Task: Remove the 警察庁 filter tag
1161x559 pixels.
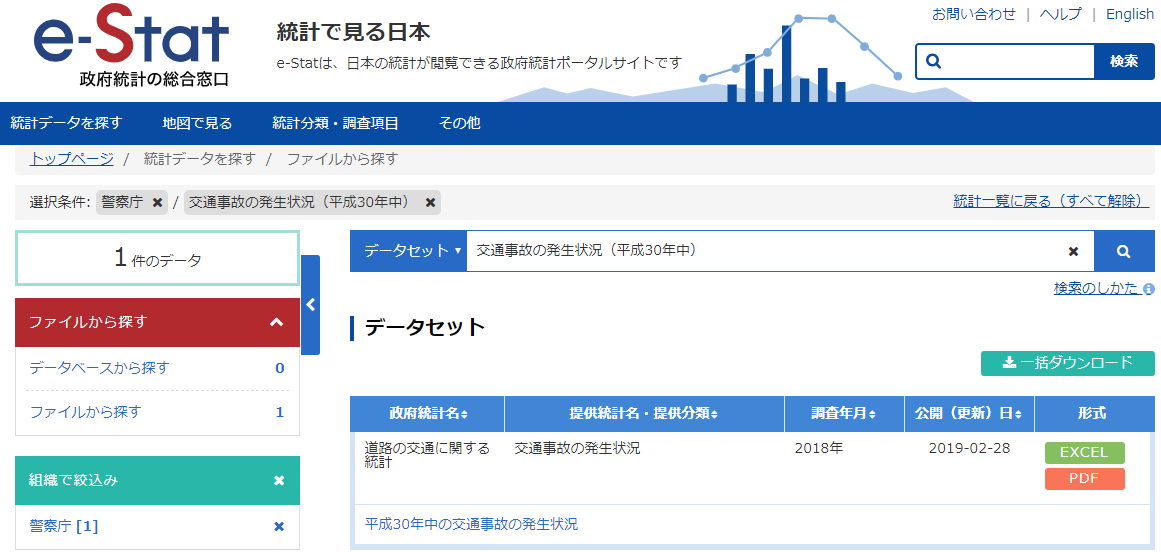Action: pyautogui.click(x=157, y=203)
